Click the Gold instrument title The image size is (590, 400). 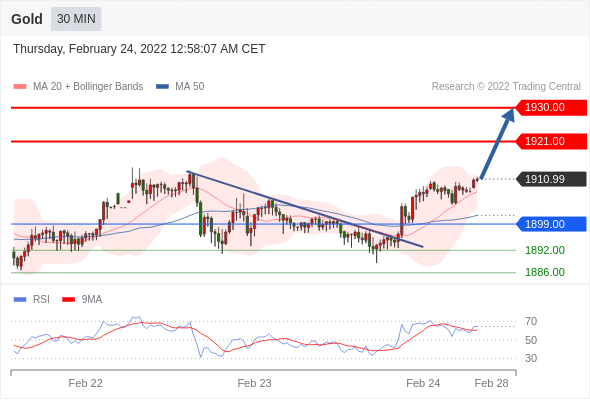pos(27,19)
